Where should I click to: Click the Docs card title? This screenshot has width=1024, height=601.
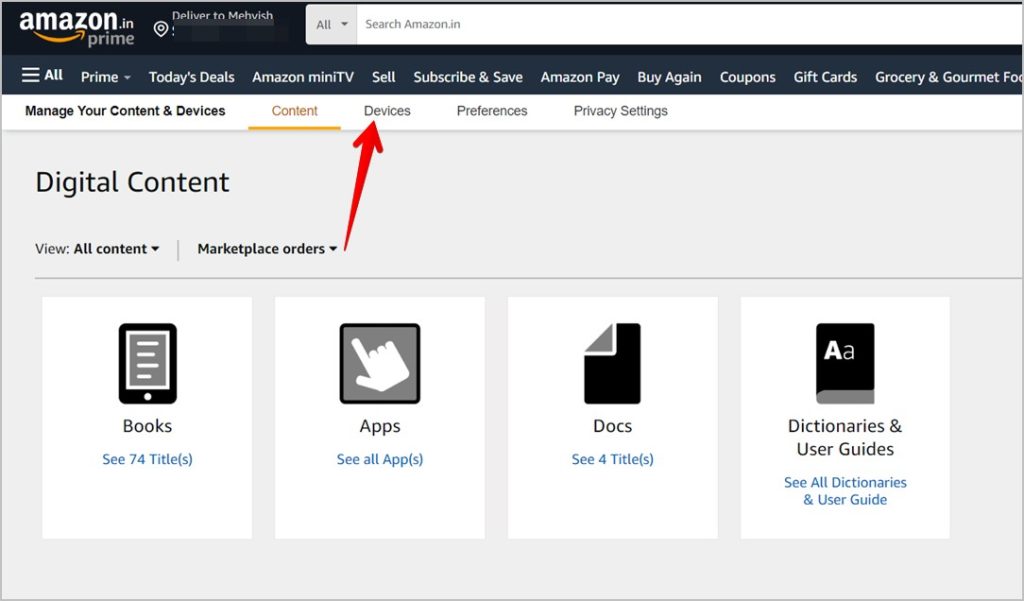click(613, 426)
